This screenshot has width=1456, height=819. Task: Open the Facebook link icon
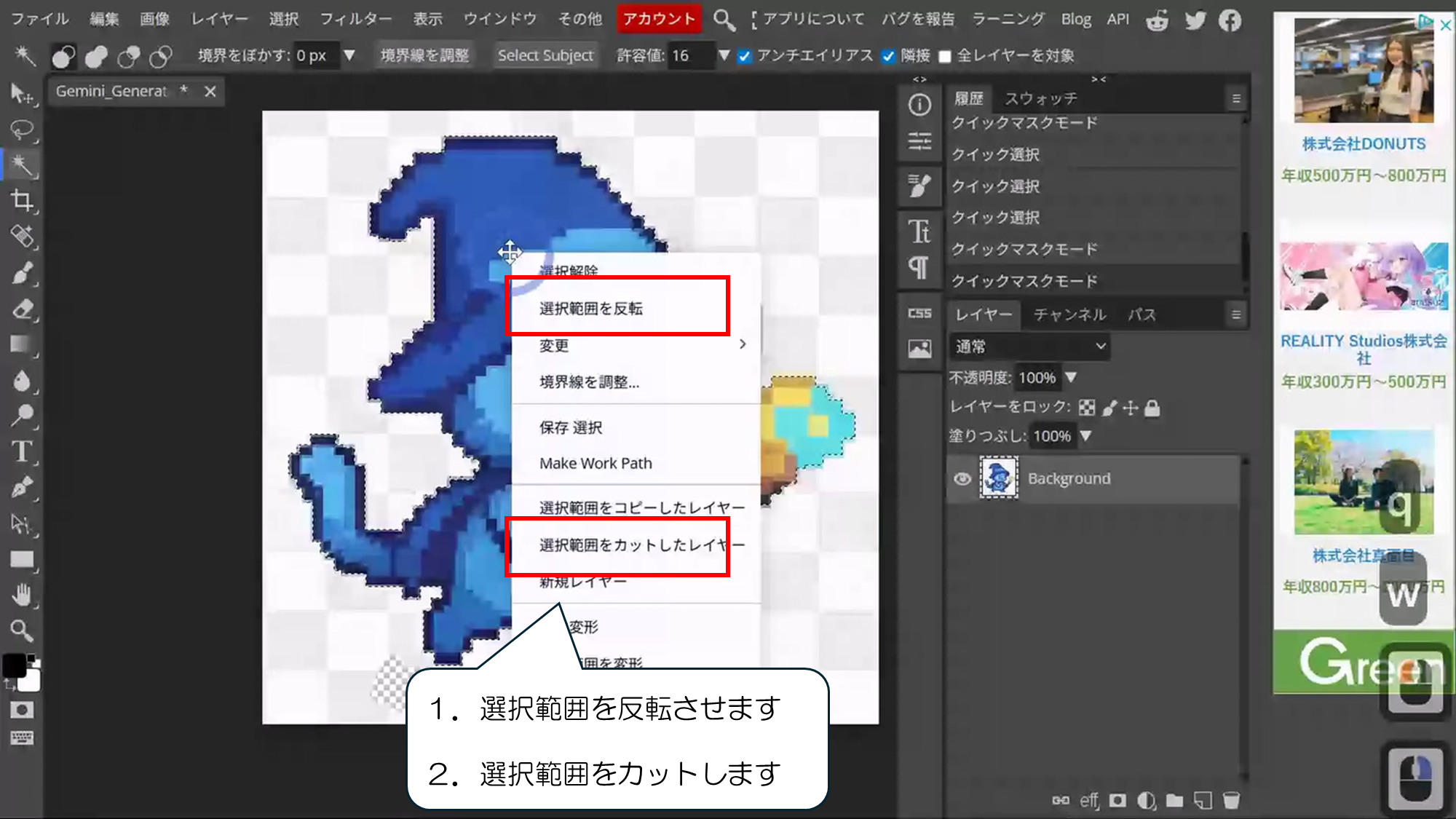1230,20
